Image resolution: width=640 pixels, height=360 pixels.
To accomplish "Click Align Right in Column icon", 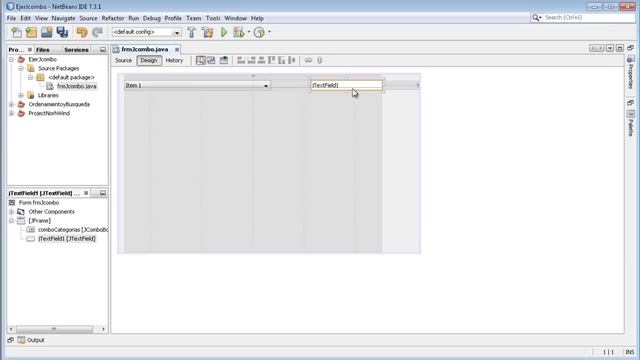I will click(x=251, y=60).
